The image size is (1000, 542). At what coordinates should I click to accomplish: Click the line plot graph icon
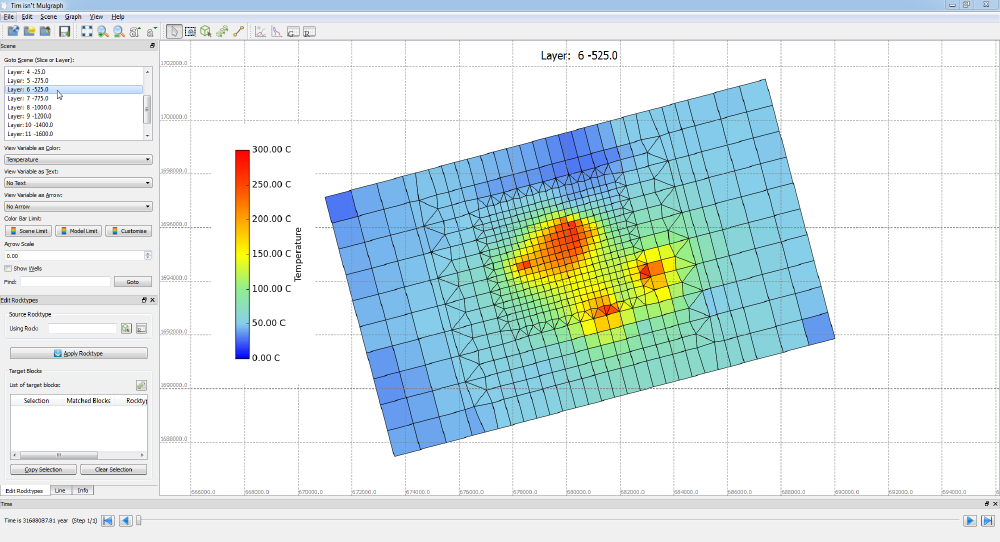tap(260, 31)
